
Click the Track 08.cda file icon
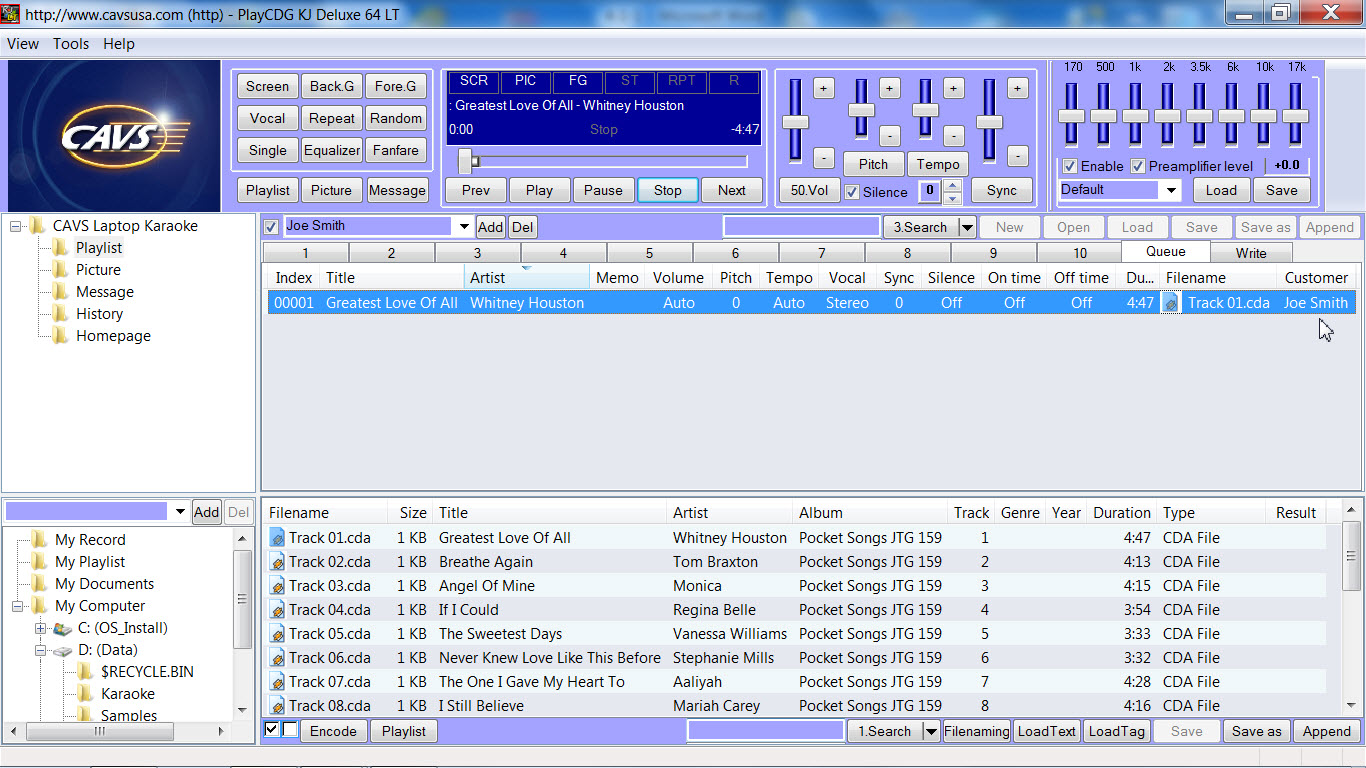point(278,706)
